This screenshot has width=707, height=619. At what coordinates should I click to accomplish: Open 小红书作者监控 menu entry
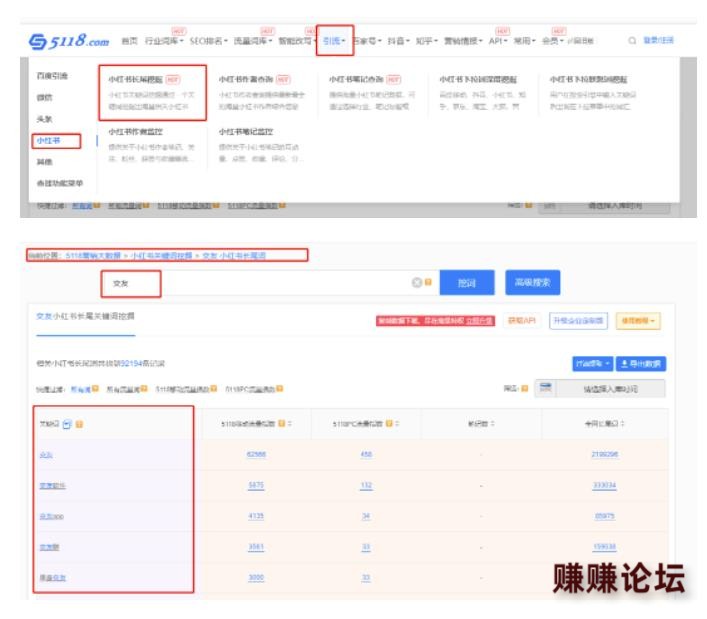click(152, 145)
